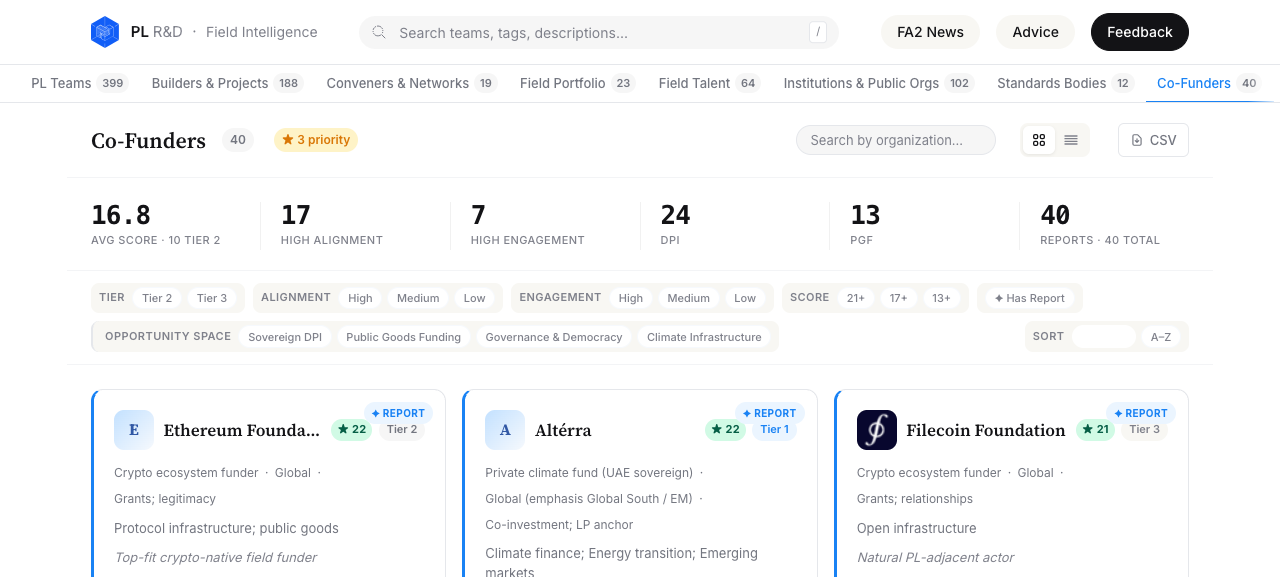
Task: Open the Advice page
Action: [x=1035, y=32]
